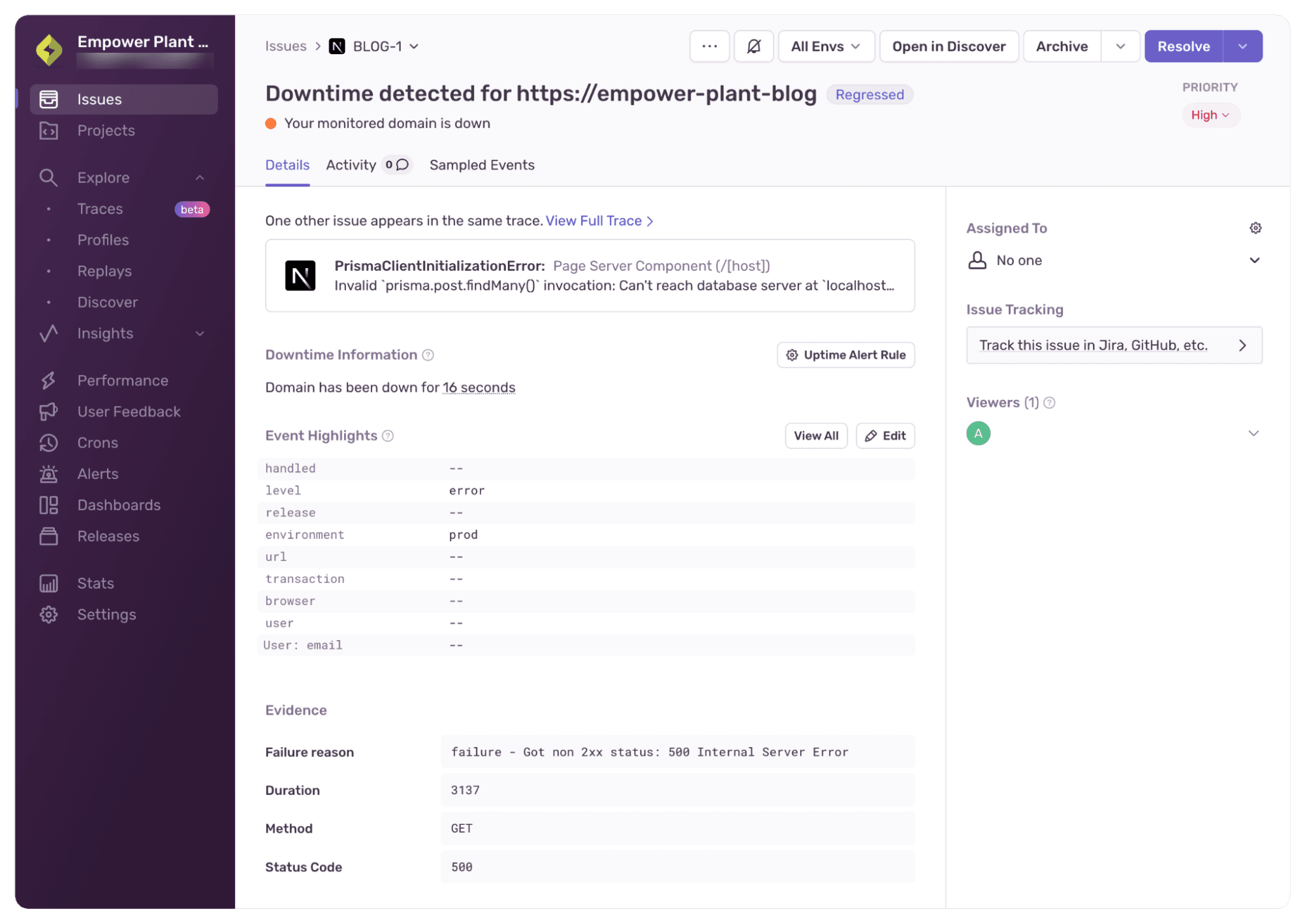The width and height of the screenshot is (1305, 924).
Task: Click the Issues breadcrumb link
Action: pyautogui.click(x=286, y=46)
